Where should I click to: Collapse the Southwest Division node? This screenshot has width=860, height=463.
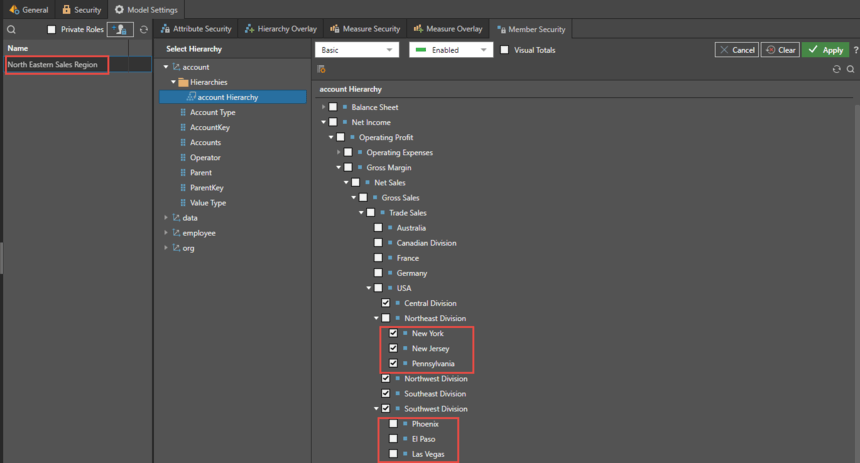coord(376,409)
